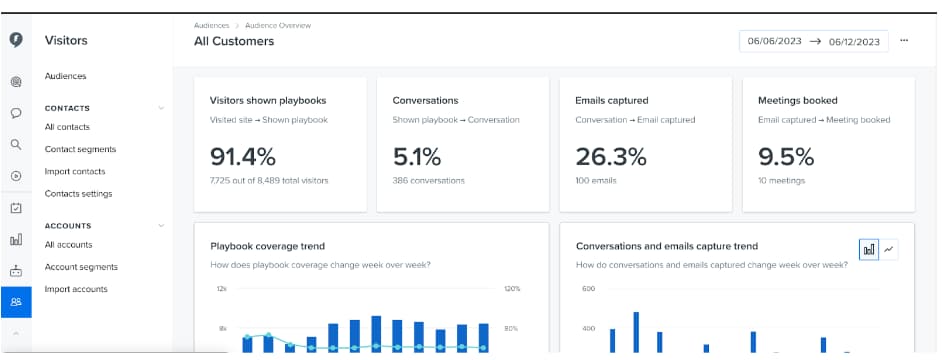The image size is (946, 360).
Task: Open the play circle icon in rail
Action: 16,176
